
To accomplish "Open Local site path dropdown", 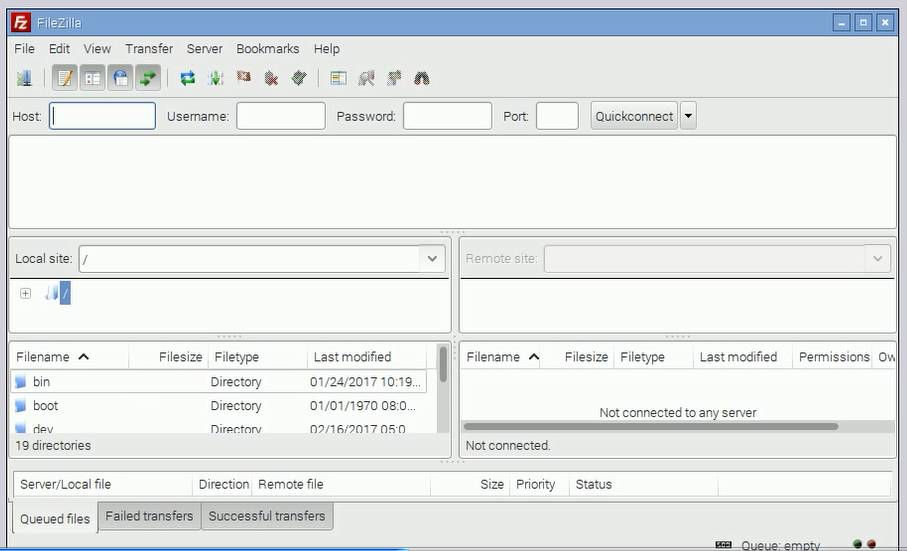I will coord(432,258).
